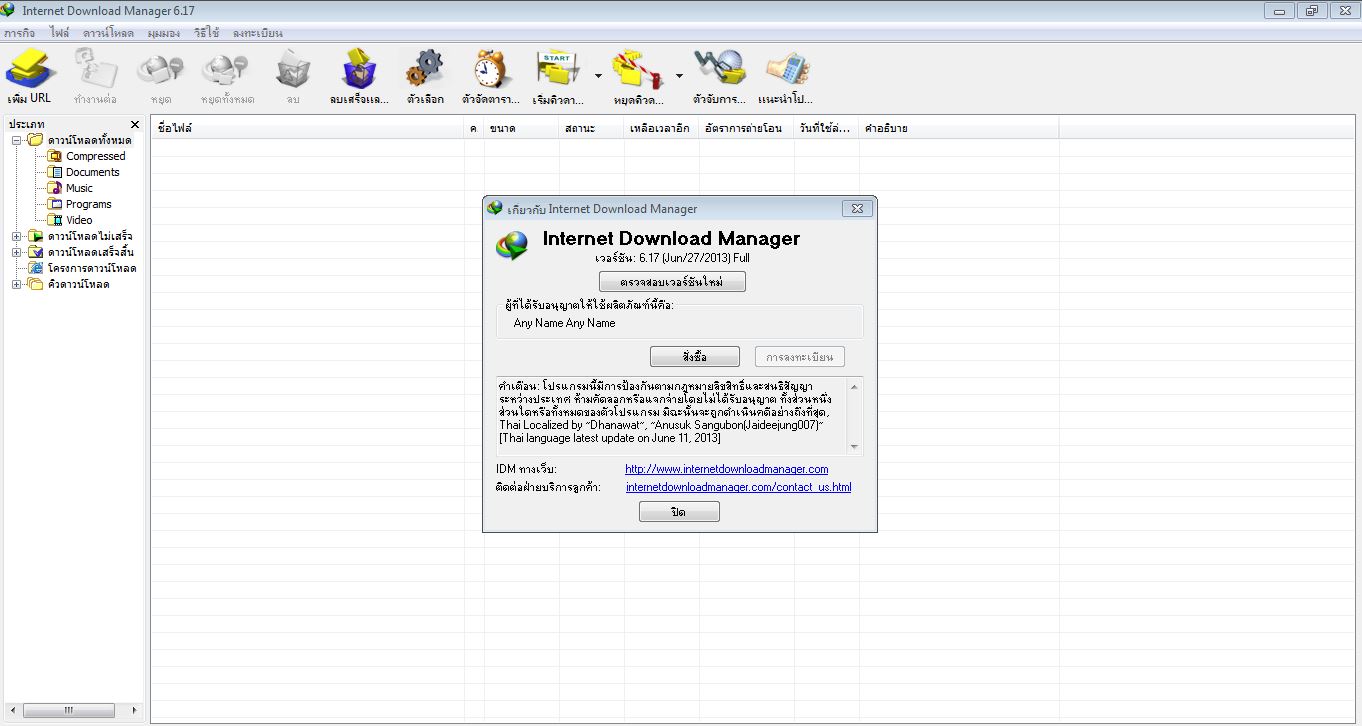Expand the ดาวน์โหลดเสร็จสิ้น tree node
1362x726 pixels.
[17, 252]
